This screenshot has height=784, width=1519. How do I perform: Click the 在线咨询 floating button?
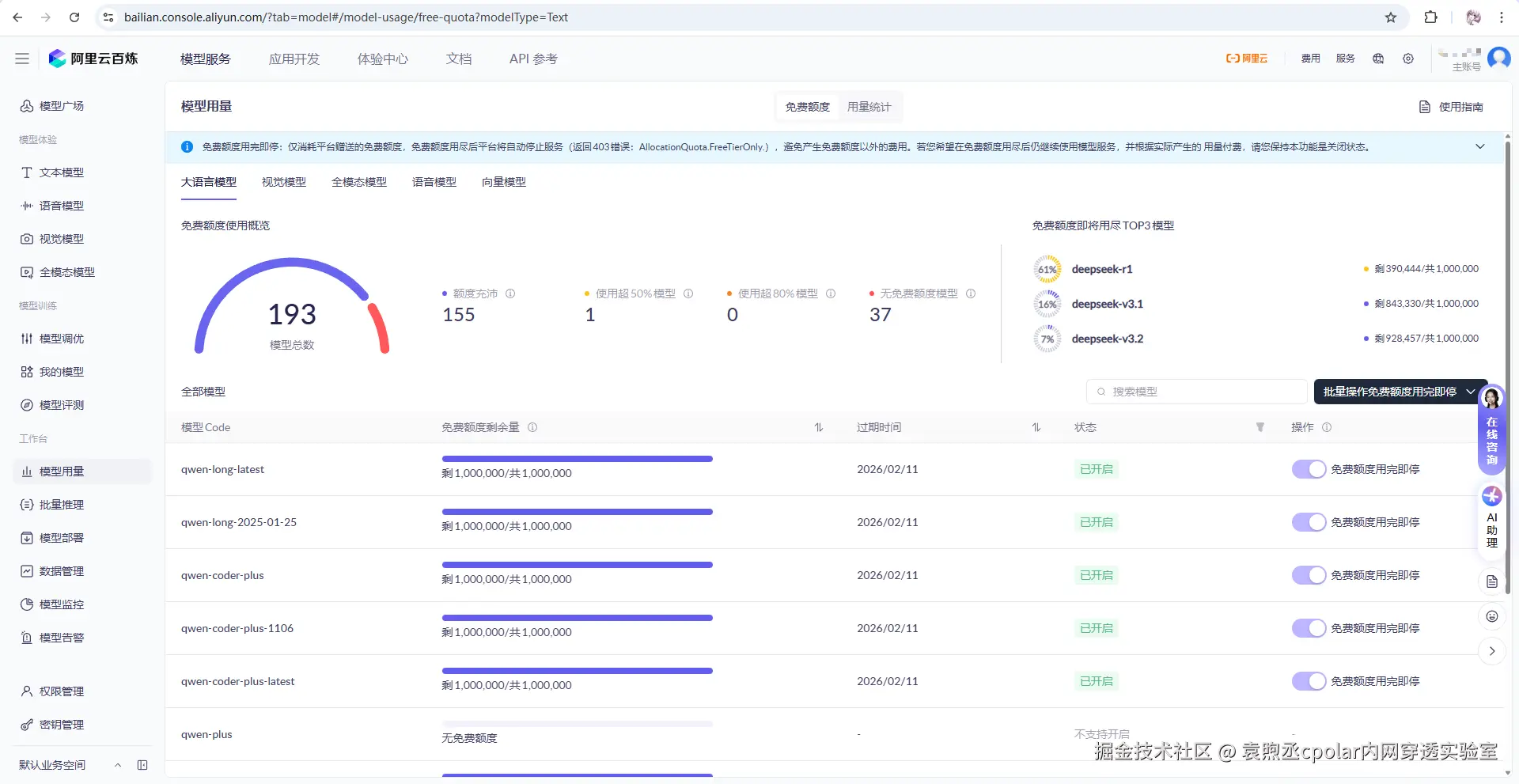tap(1492, 430)
